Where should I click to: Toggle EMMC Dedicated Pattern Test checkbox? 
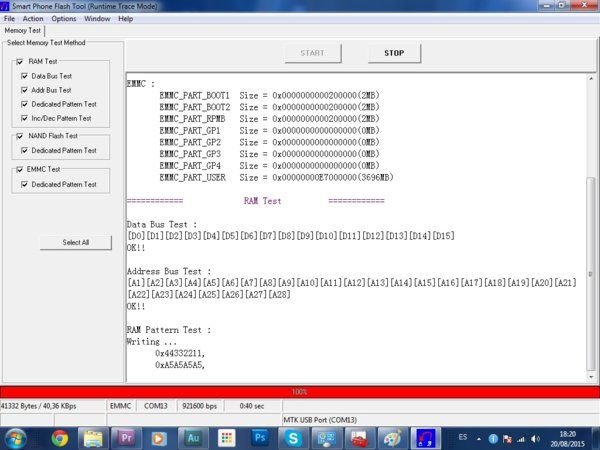coord(24,184)
